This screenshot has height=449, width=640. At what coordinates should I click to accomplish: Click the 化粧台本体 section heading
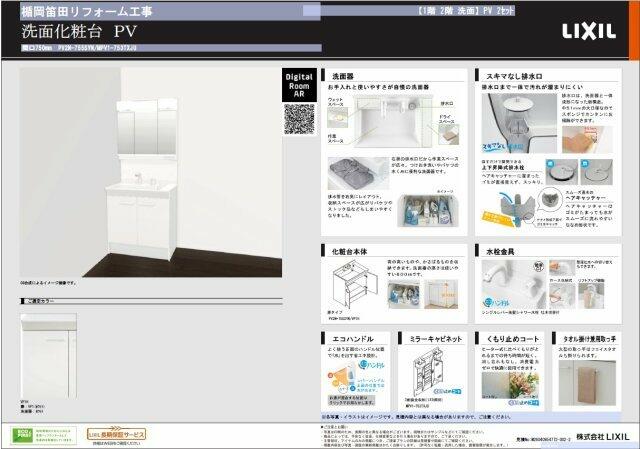(x=349, y=252)
